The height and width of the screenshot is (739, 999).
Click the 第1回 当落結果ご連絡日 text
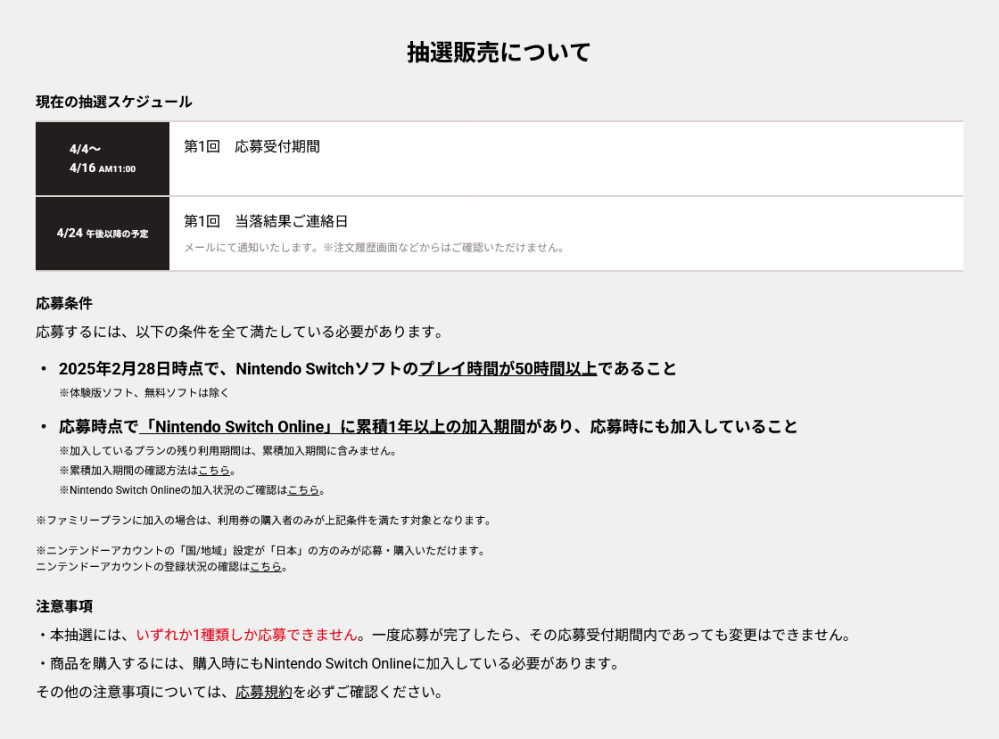(x=266, y=221)
